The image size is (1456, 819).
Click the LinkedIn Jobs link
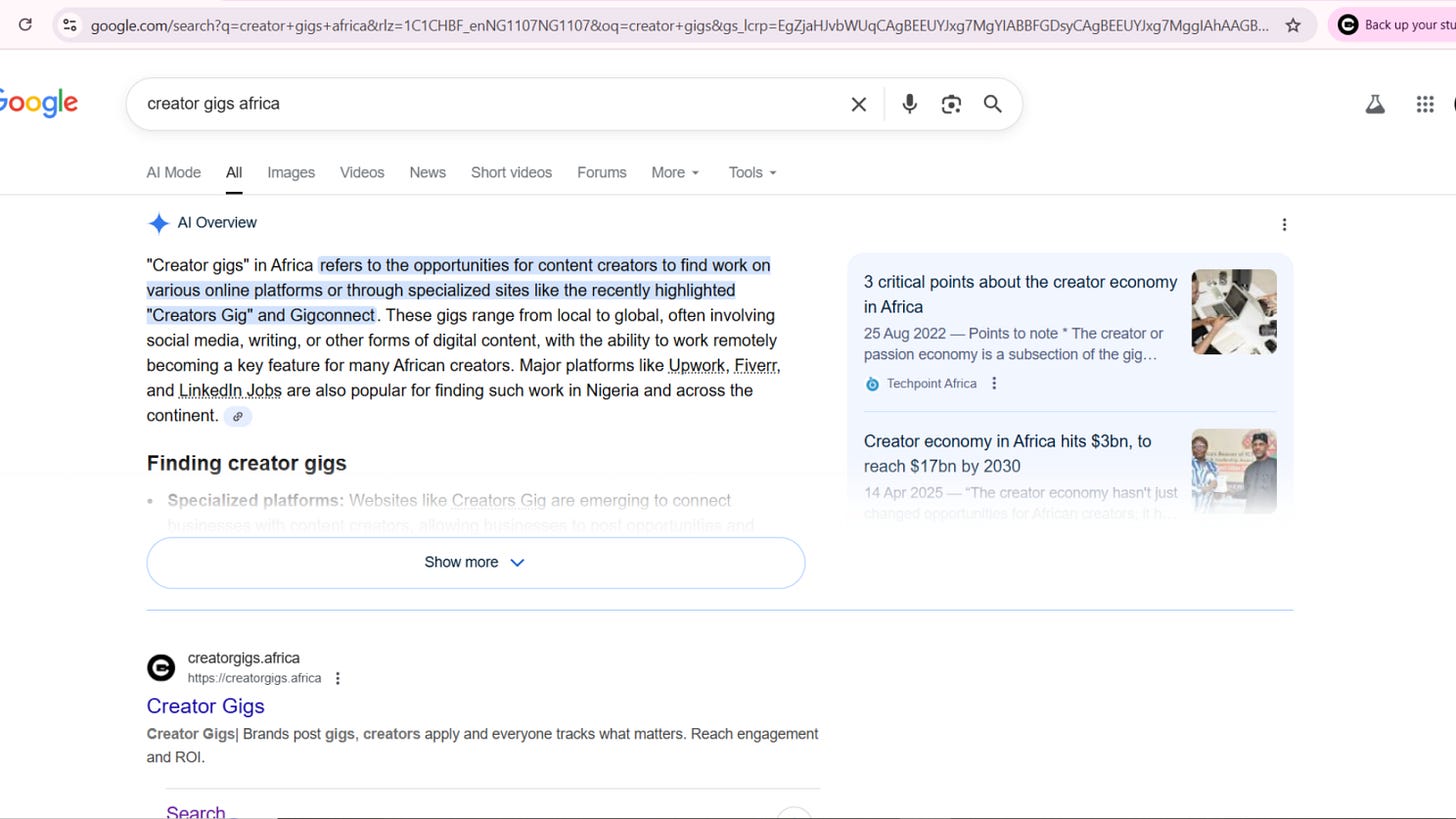coord(230,390)
